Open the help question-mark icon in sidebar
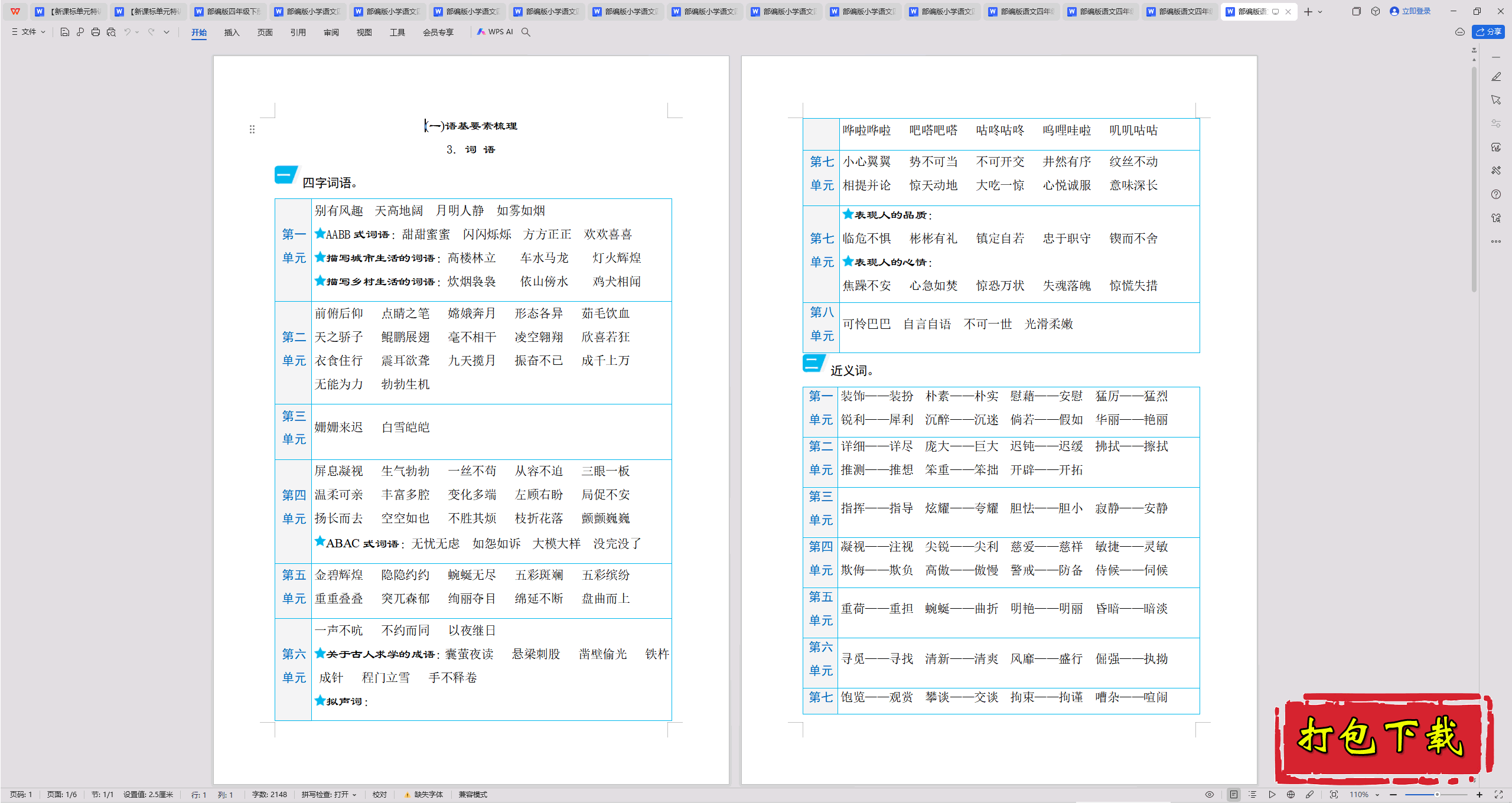Viewport: 1512px width, 803px height. [x=1496, y=194]
